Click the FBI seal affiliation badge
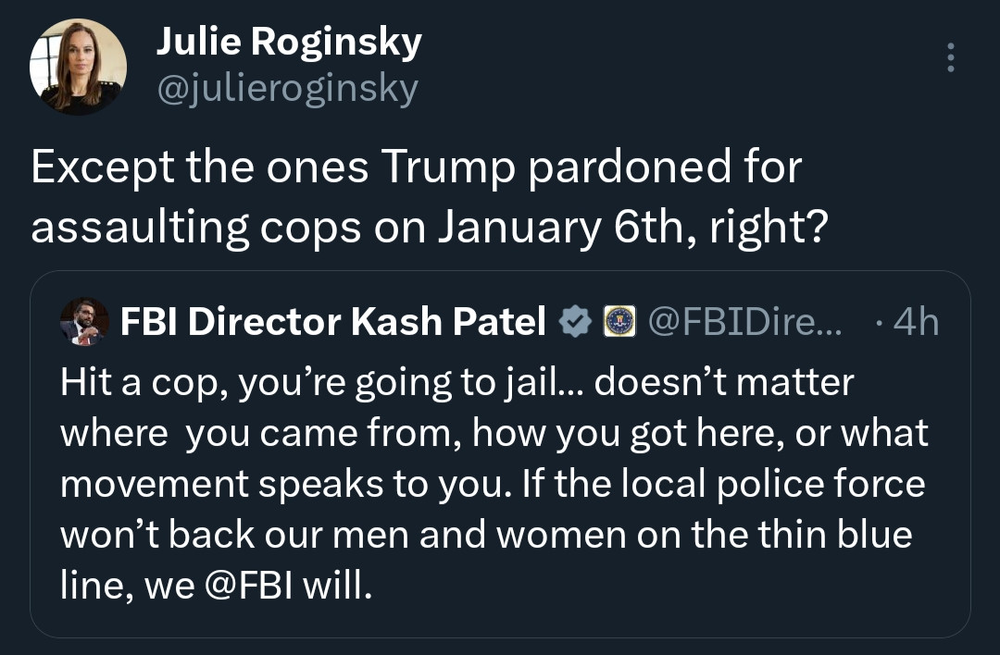The height and width of the screenshot is (655, 1000). (619, 322)
